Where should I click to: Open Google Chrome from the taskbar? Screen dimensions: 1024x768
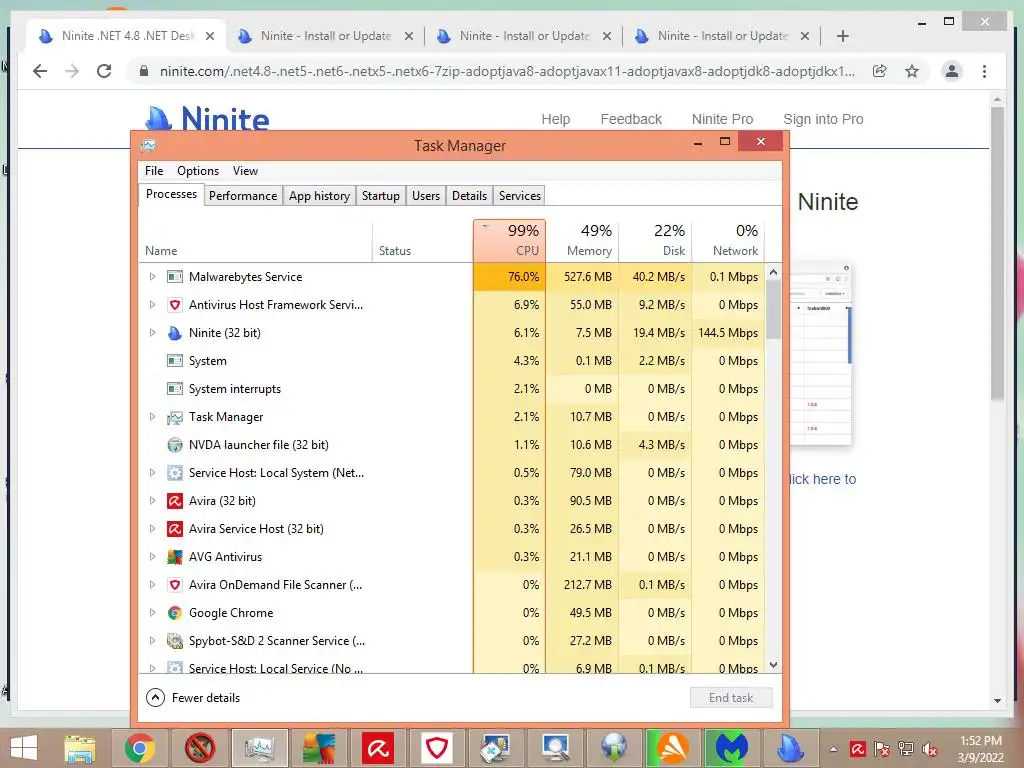(139, 748)
